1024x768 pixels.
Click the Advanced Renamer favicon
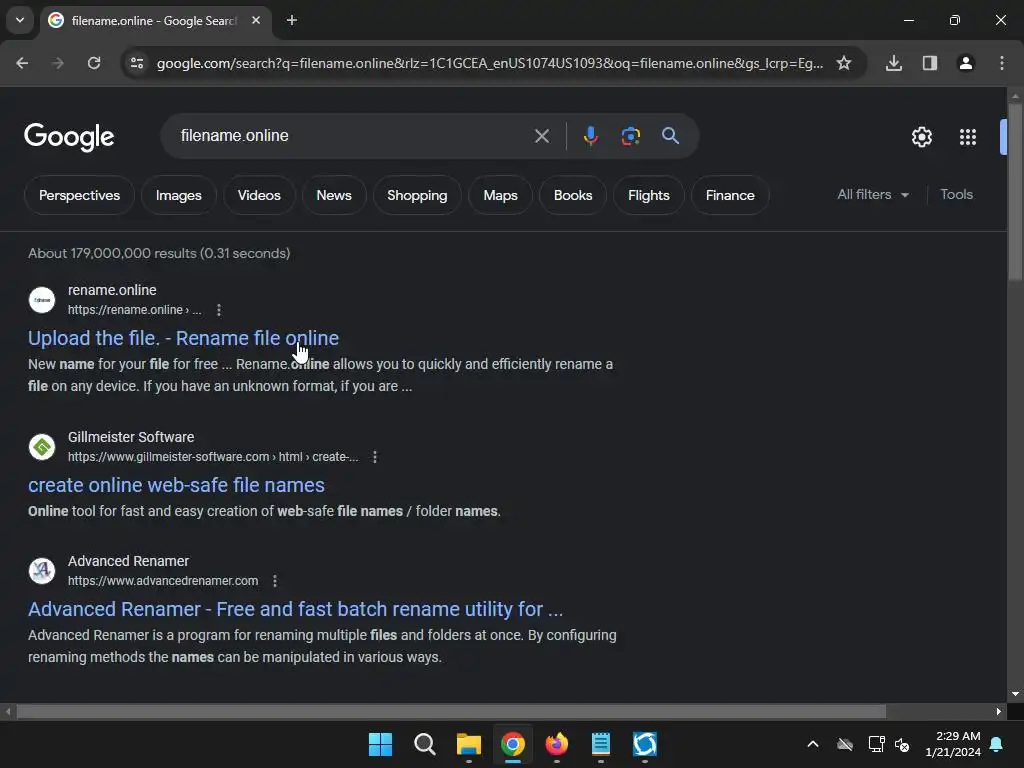pyautogui.click(x=42, y=571)
